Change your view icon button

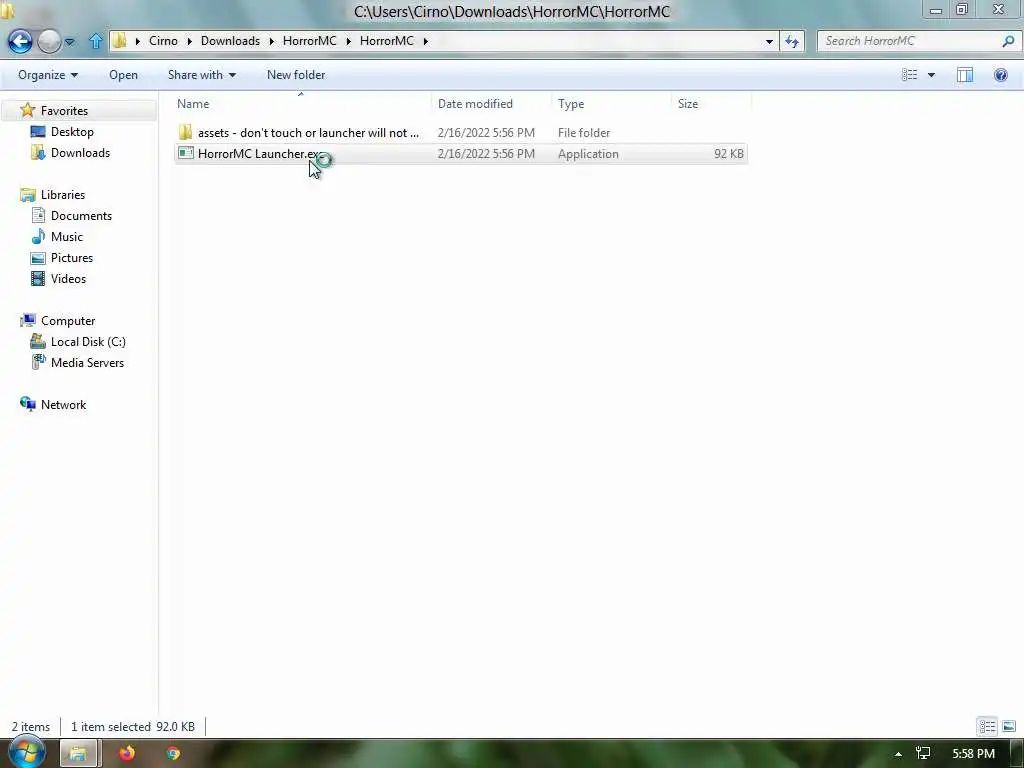[910, 74]
